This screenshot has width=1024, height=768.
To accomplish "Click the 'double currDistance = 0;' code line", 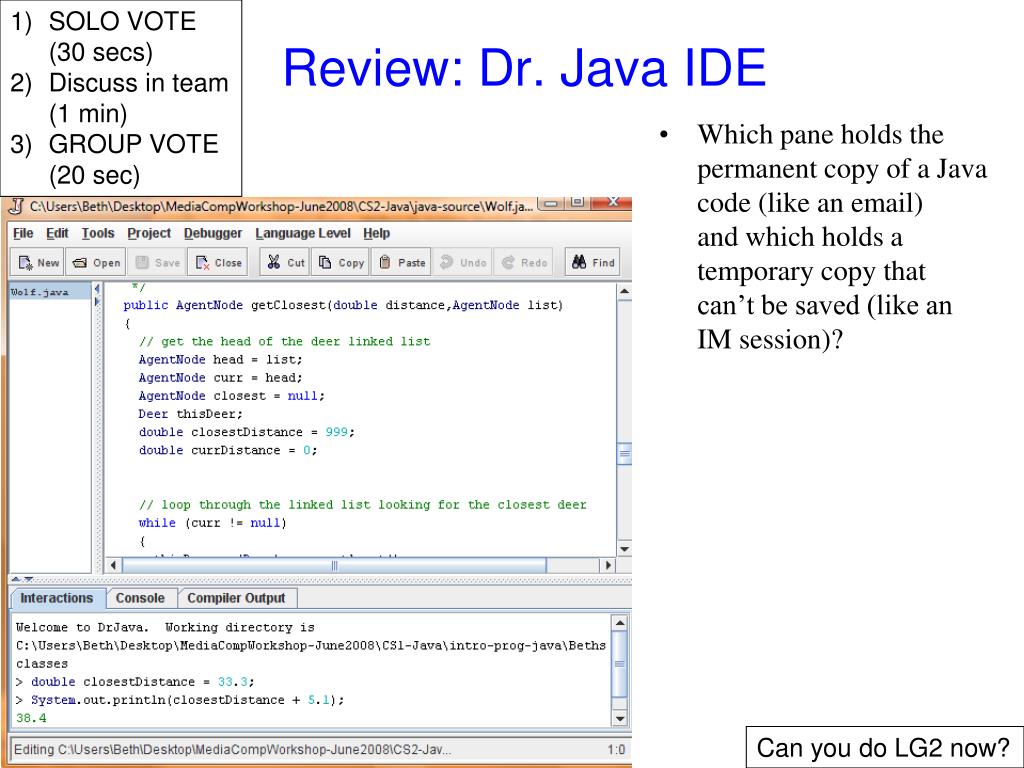I will [227, 451].
